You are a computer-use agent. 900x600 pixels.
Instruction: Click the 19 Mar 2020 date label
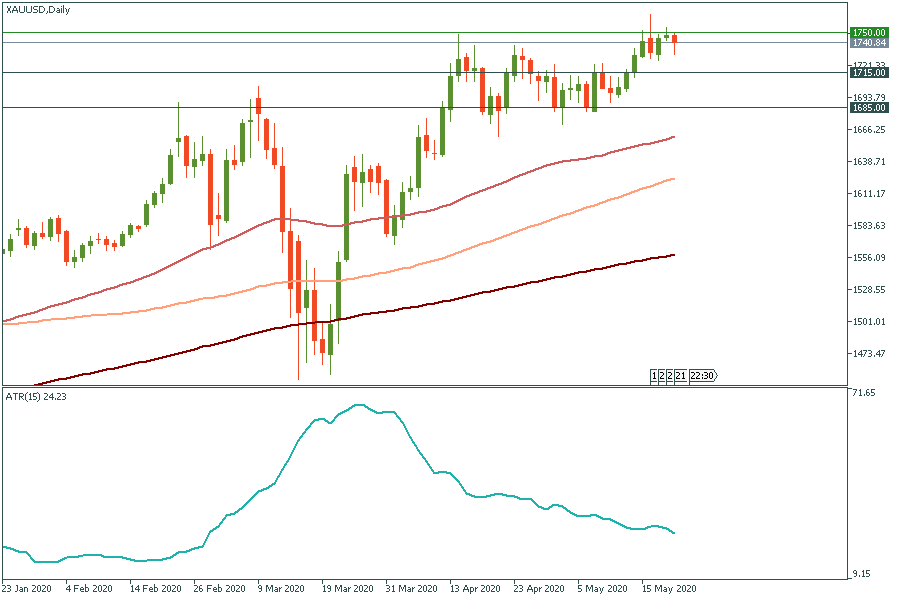[x=345, y=589]
